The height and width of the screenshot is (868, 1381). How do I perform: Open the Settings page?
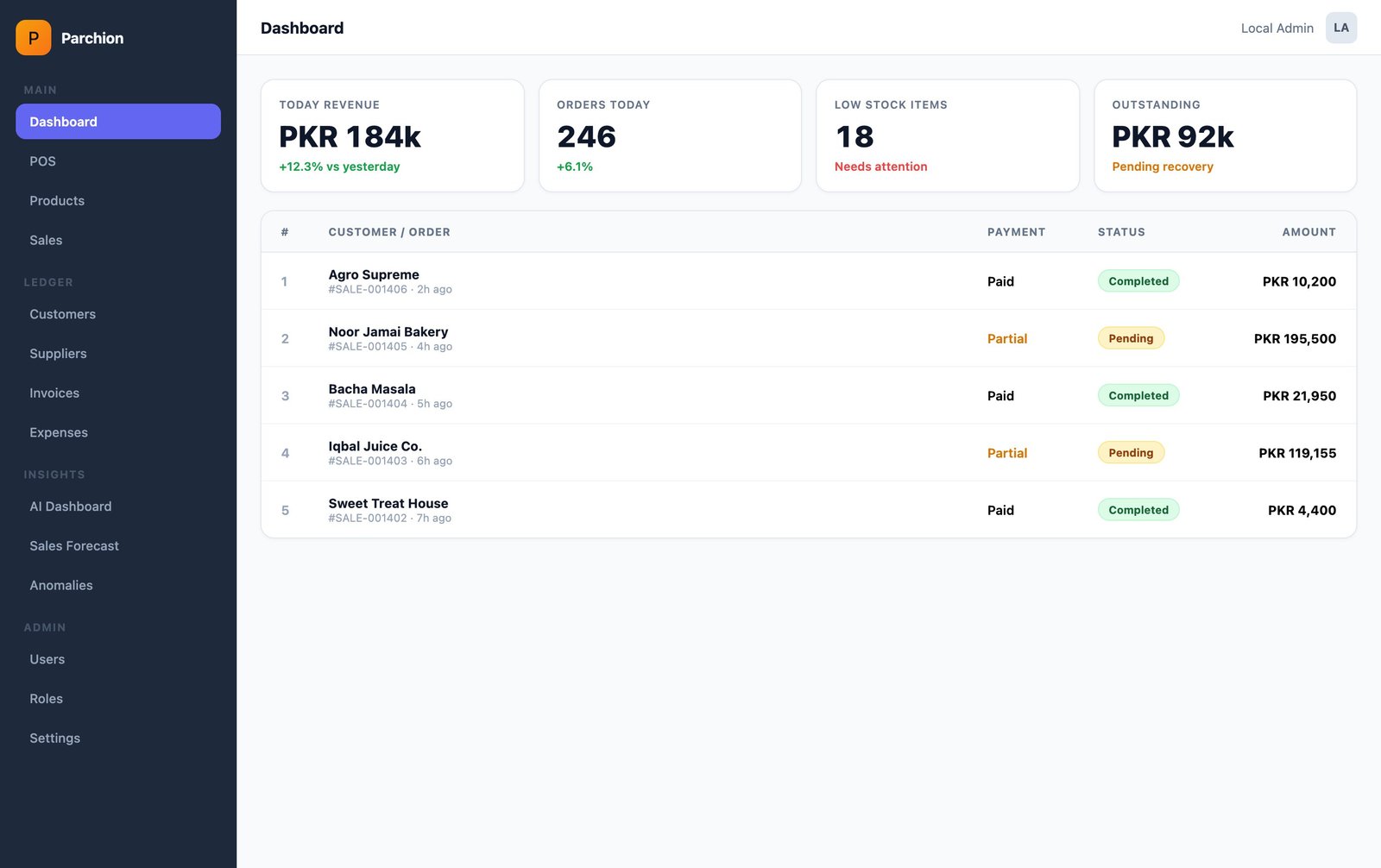(54, 738)
